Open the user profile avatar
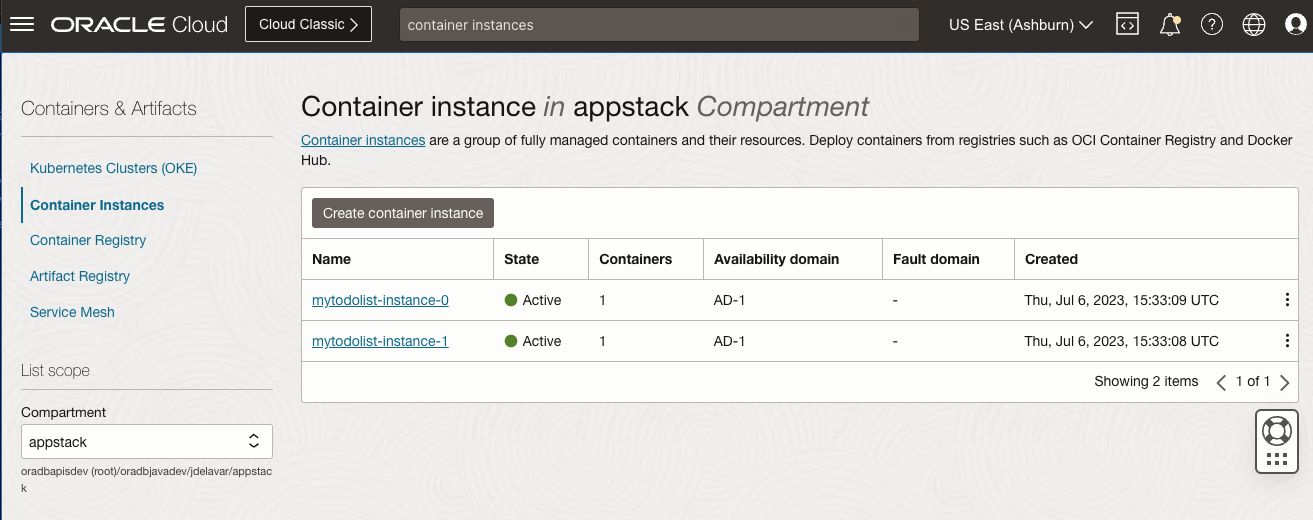The height and width of the screenshot is (520, 1313). [x=1296, y=25]
